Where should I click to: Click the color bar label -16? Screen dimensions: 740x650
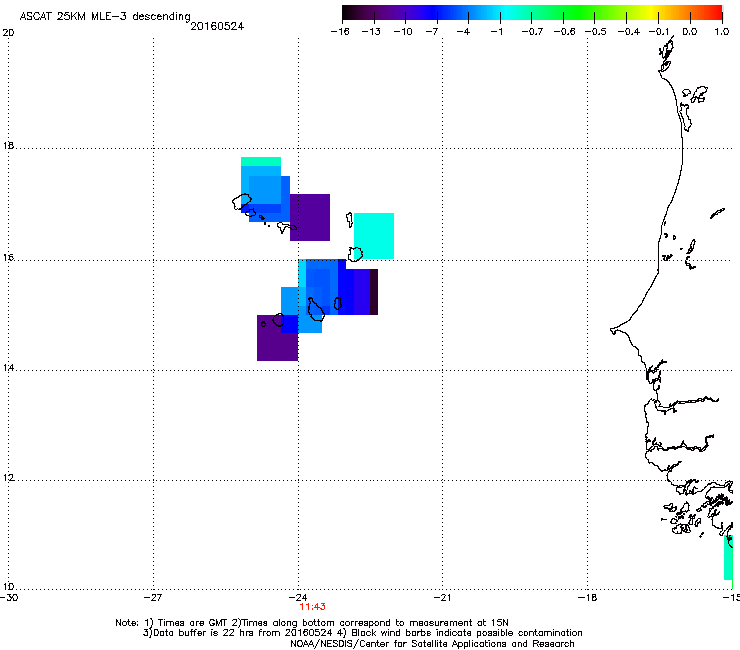[x=340, y=32]
